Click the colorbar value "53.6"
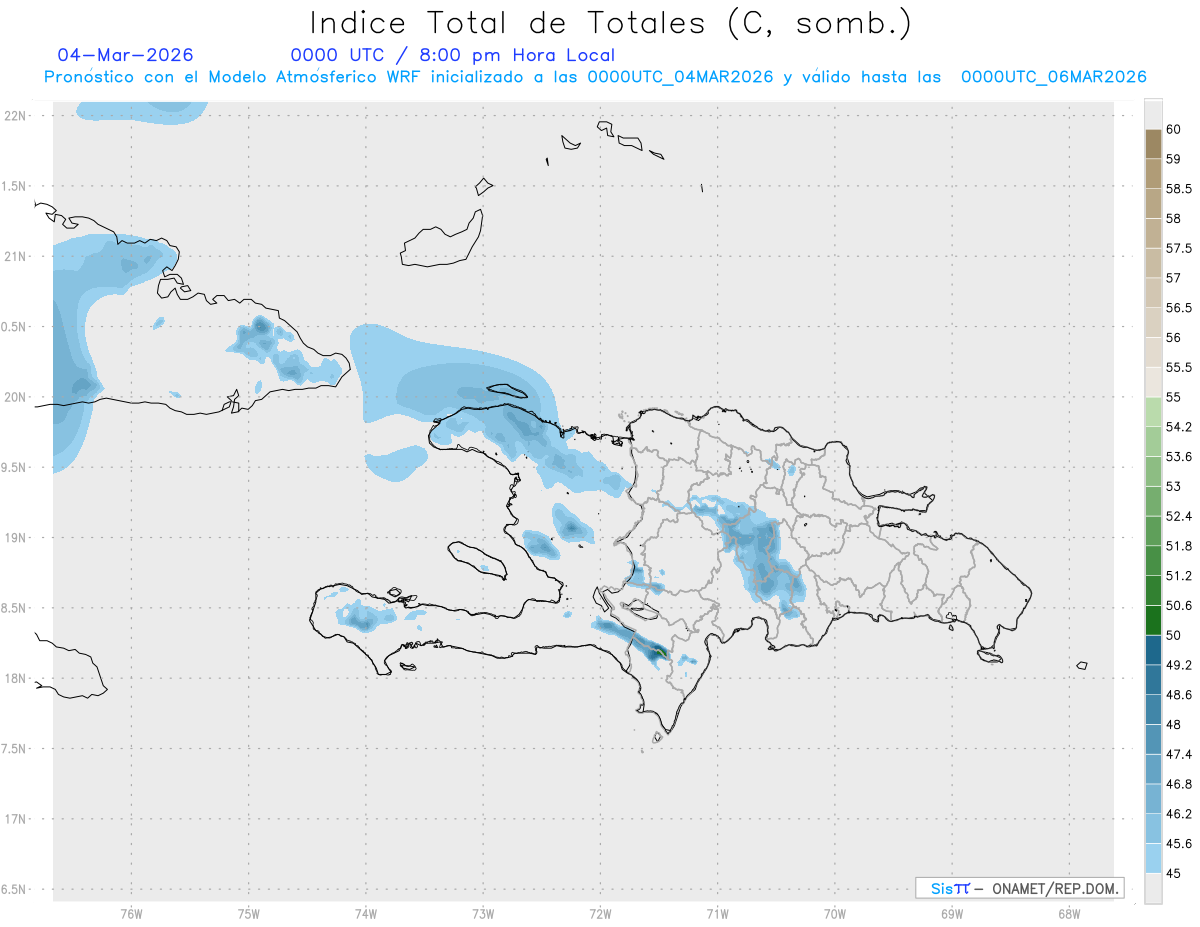Image resolution: width=1200 pixels, height=927 pixels. click(1178, 456)
